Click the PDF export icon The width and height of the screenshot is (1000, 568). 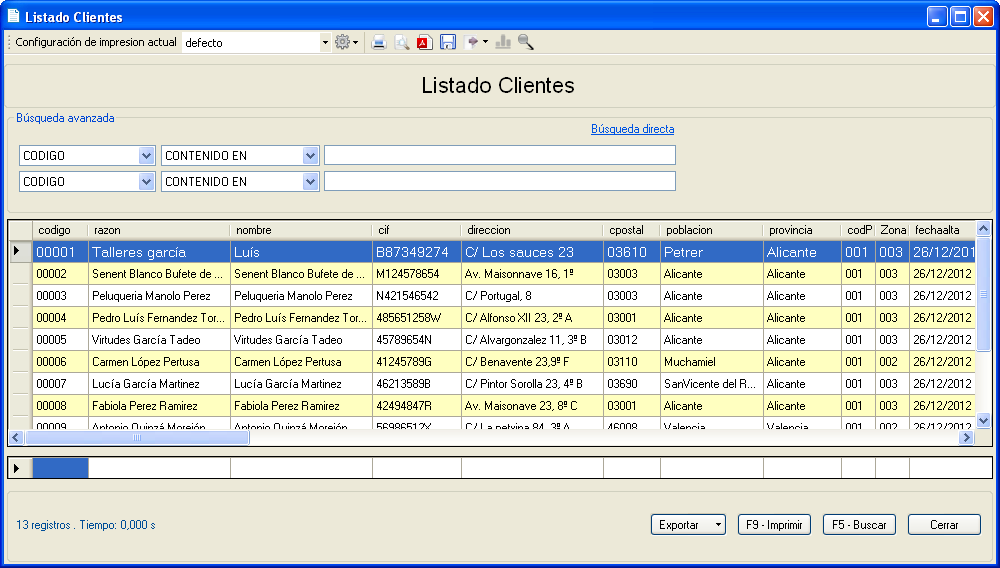(x=424, y=42)
